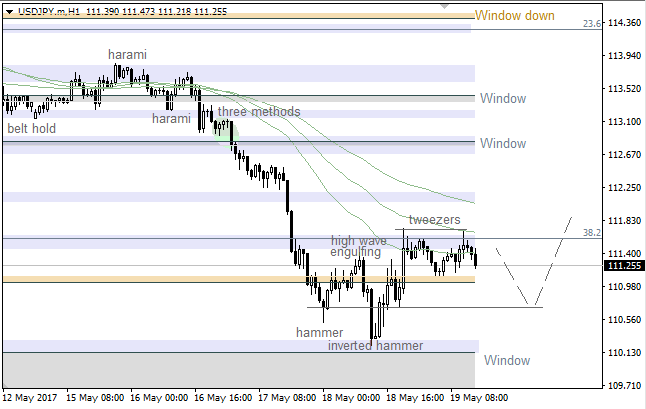This screenshot has height=409, width=646.
Task: Click the triangle arrow before USDJPY.m,H1 title
Action: [x=7, y=9]
